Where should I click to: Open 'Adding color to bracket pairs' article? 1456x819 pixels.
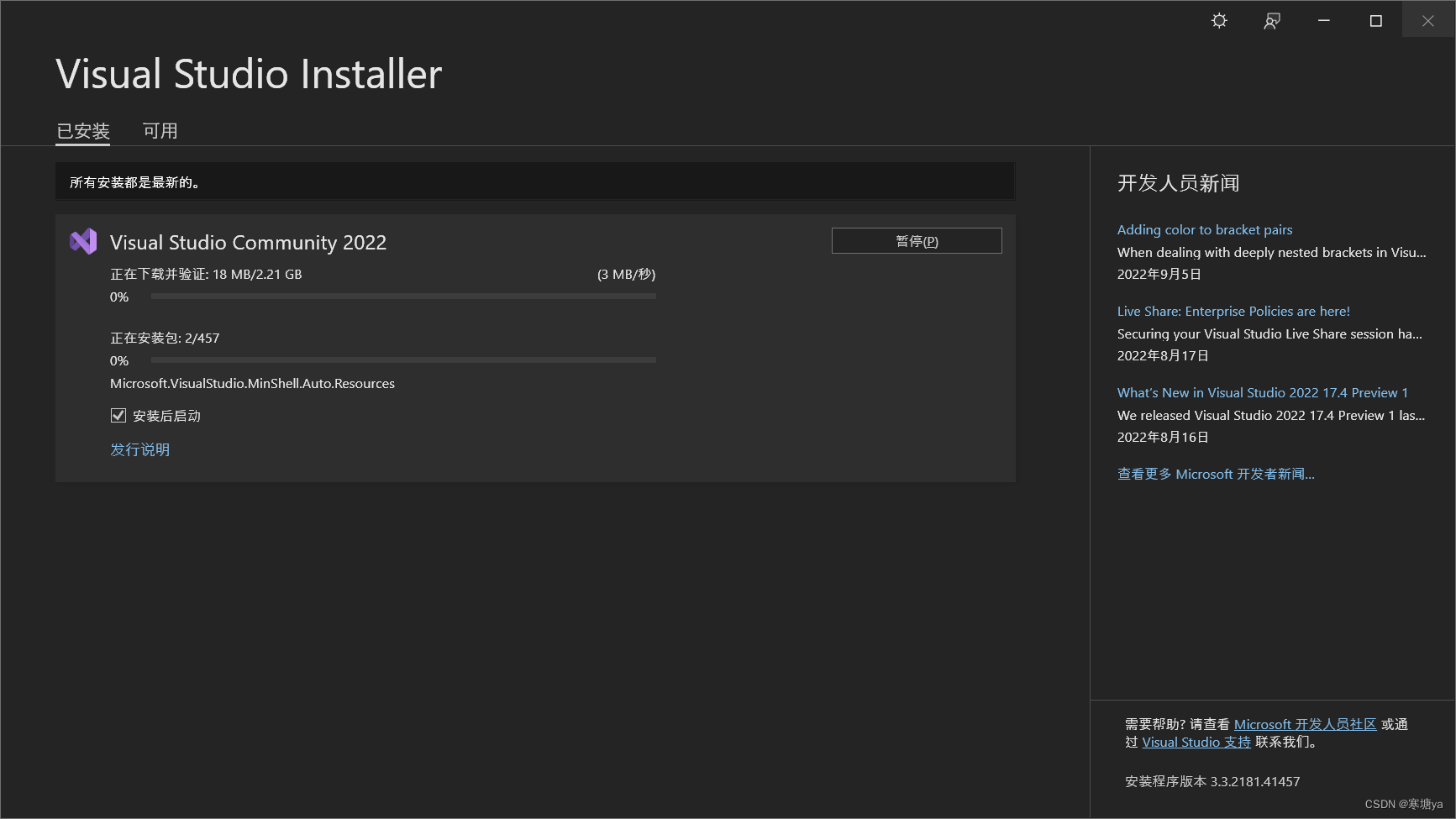tap(1205, 229)
